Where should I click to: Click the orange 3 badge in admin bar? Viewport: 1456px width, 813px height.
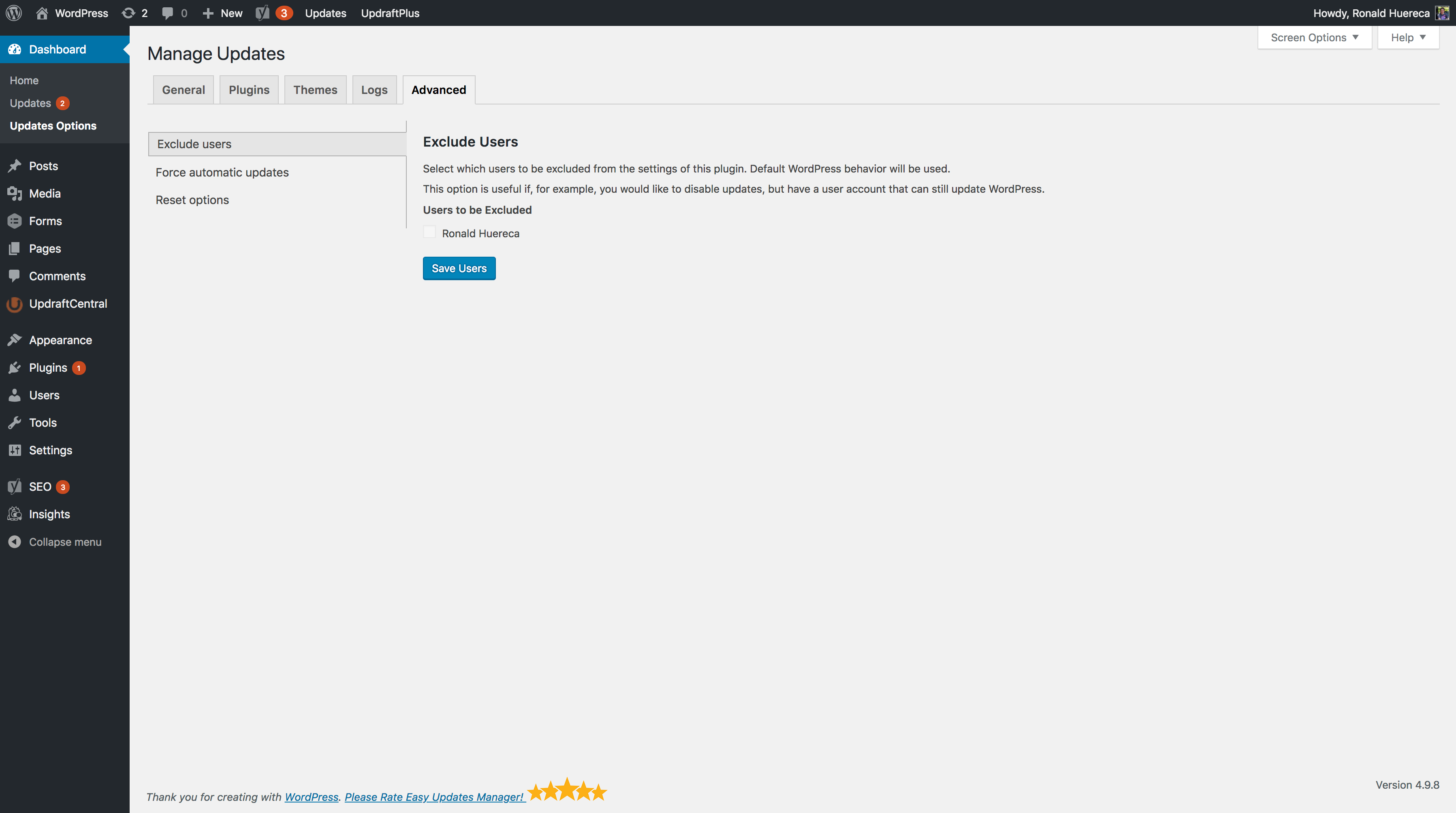pos(284,13)
